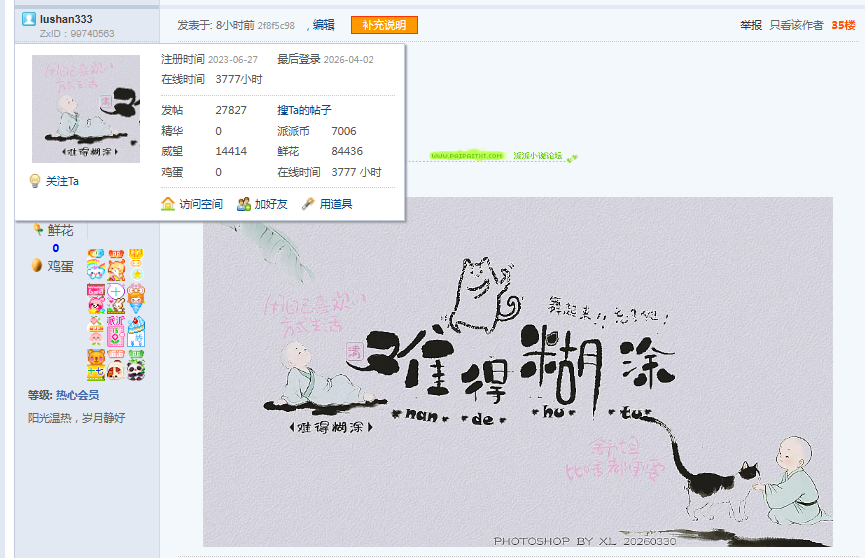865x558 pixels.
Task: Click the 加好友 people icon
Action: click(x=244, y=204)
